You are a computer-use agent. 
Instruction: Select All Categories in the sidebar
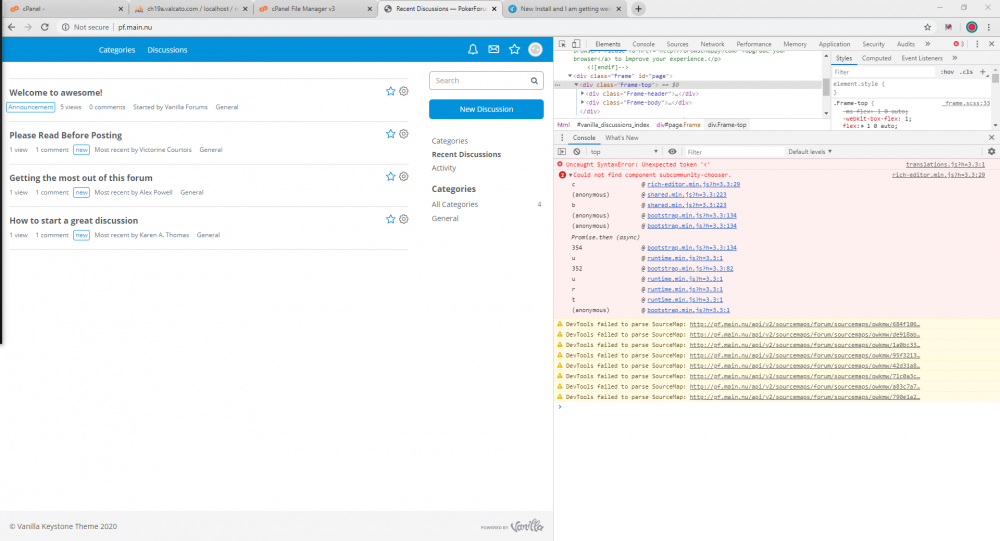pos(455,205)
